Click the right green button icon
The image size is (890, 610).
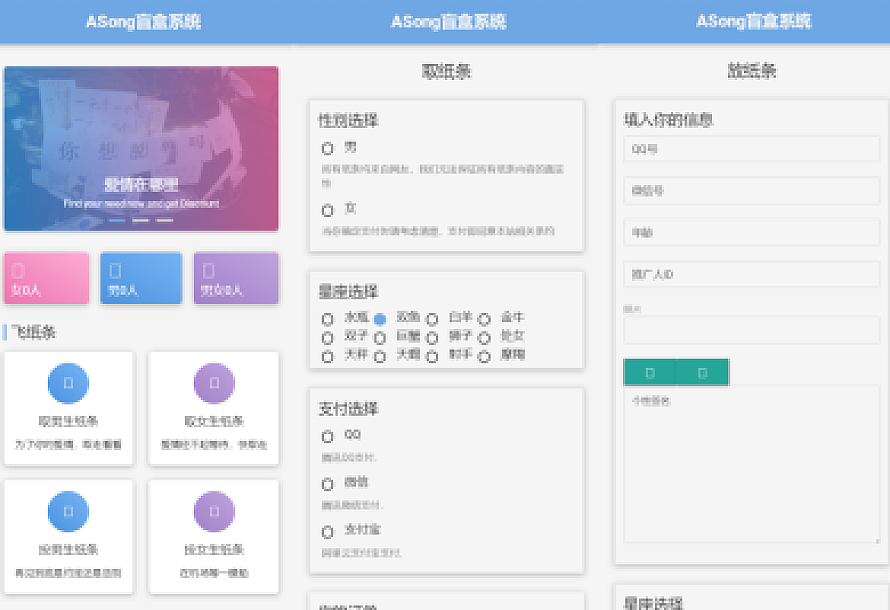[702, 372]
